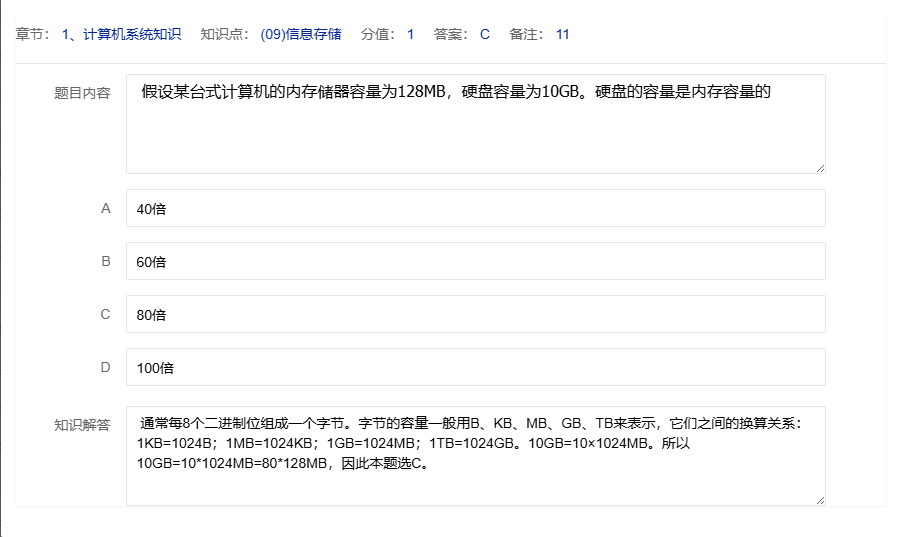Click inside the 知识解答 explanation text area
This screenshot has height=537, width=899.
pyautogui.click(x=475, y=456)
